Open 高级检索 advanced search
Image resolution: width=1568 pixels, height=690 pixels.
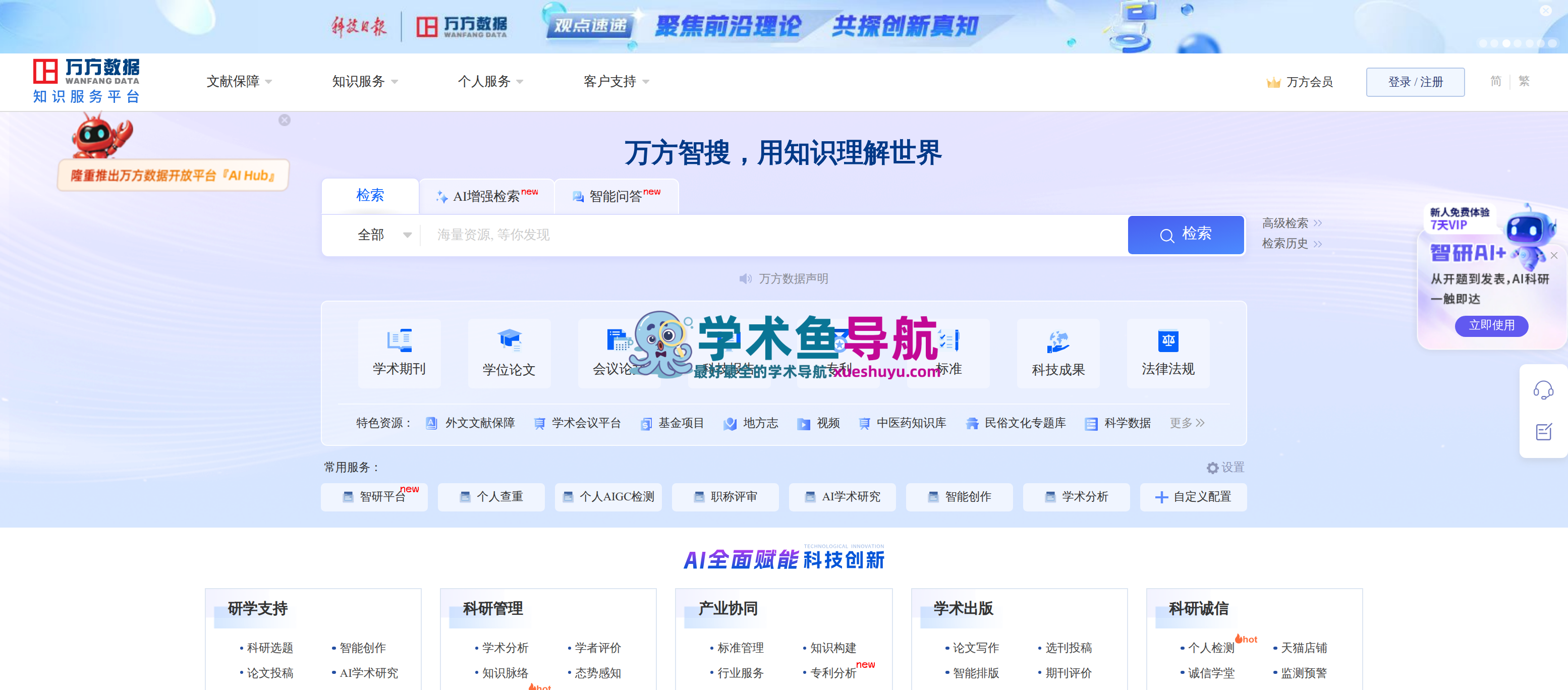point(1292,223)
